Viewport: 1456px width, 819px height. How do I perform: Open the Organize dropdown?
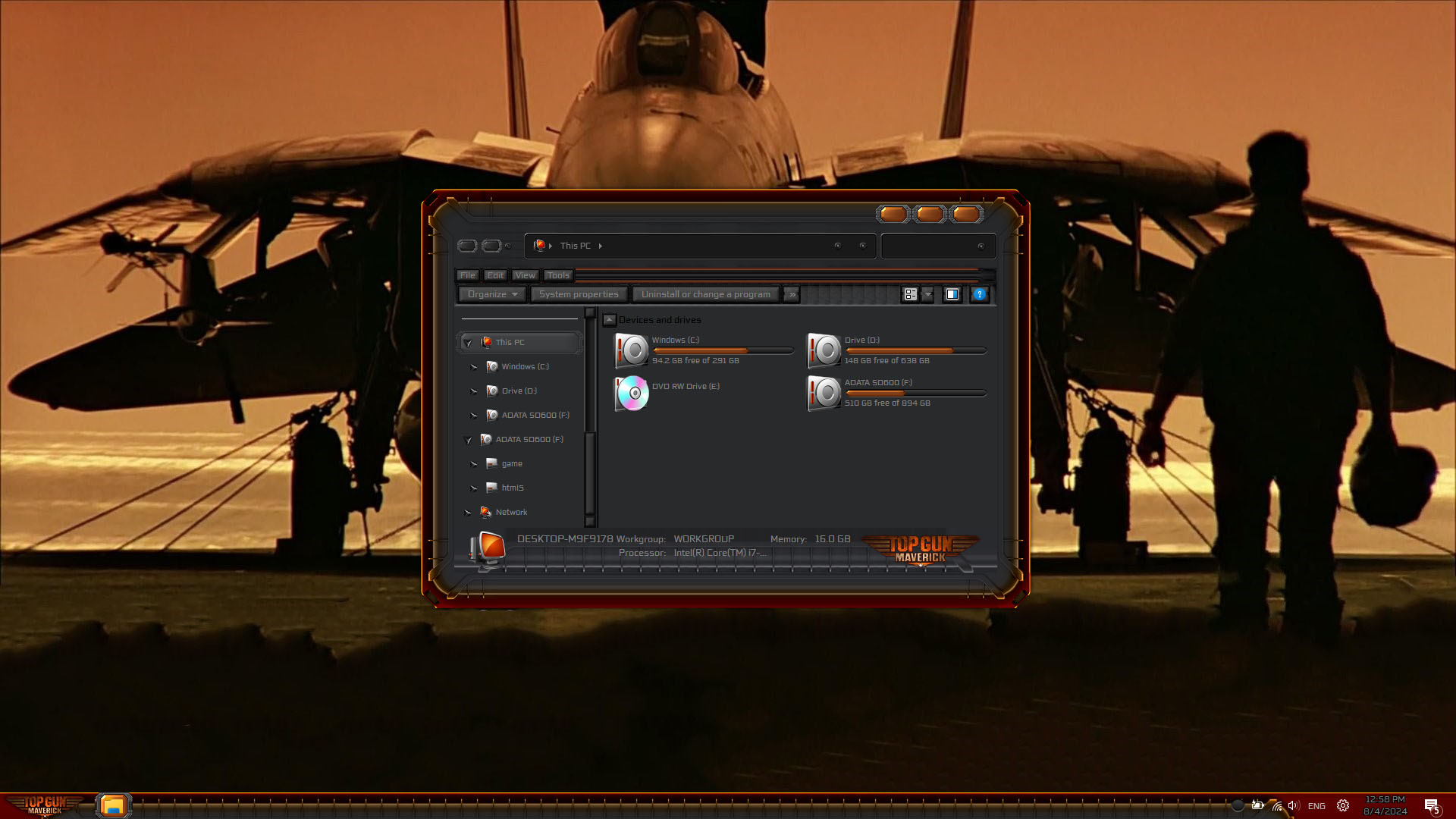click(491, 294)
